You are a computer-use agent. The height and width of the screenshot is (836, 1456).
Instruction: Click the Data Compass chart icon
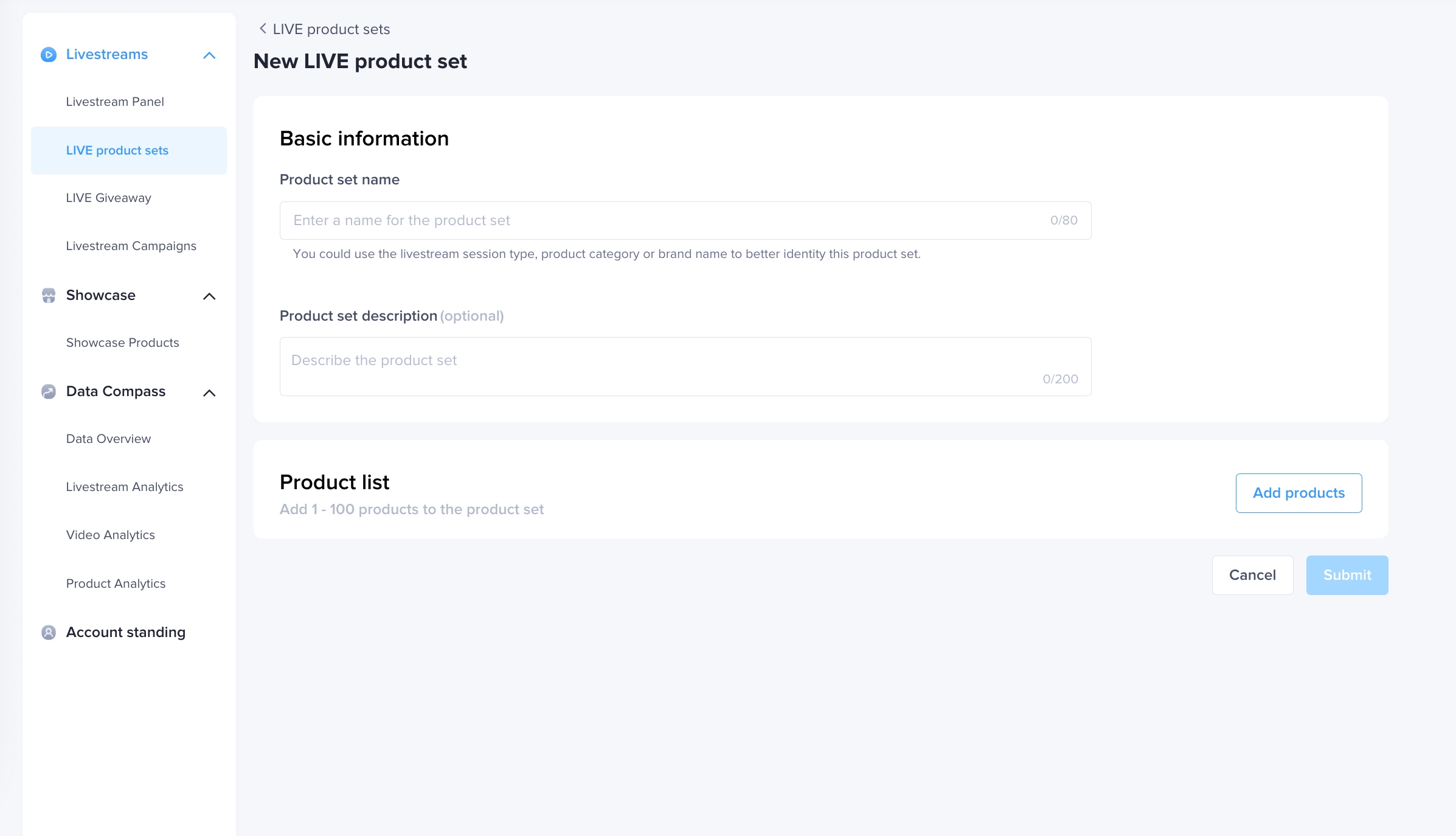[x=49, y=392]
